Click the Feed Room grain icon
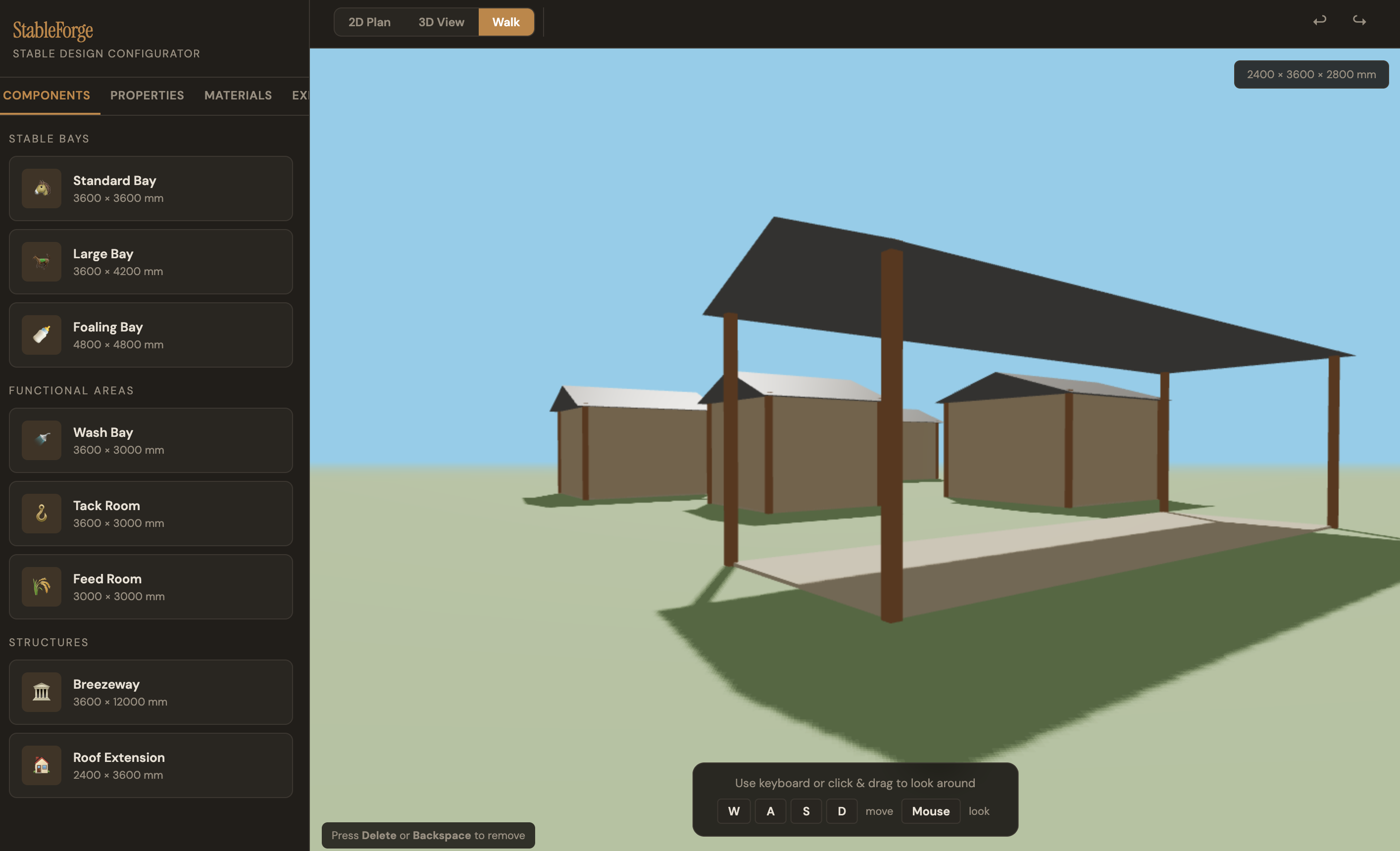Viewport: 1400px width, 851px height. pos(42,586)
